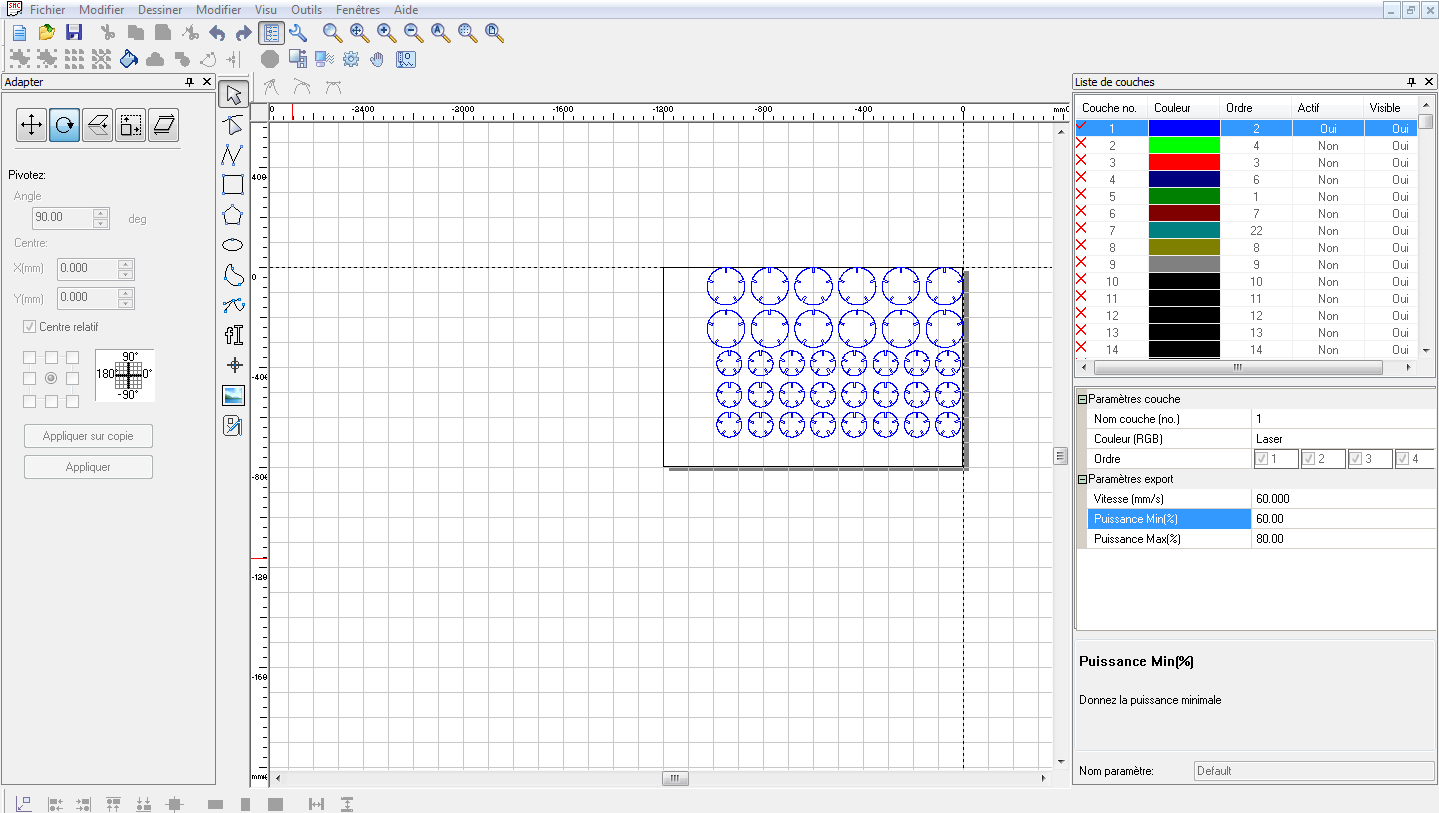The image size is (1439, 813).
Task: Click the red color swatch of layer 3
Action: (1184, 162)
